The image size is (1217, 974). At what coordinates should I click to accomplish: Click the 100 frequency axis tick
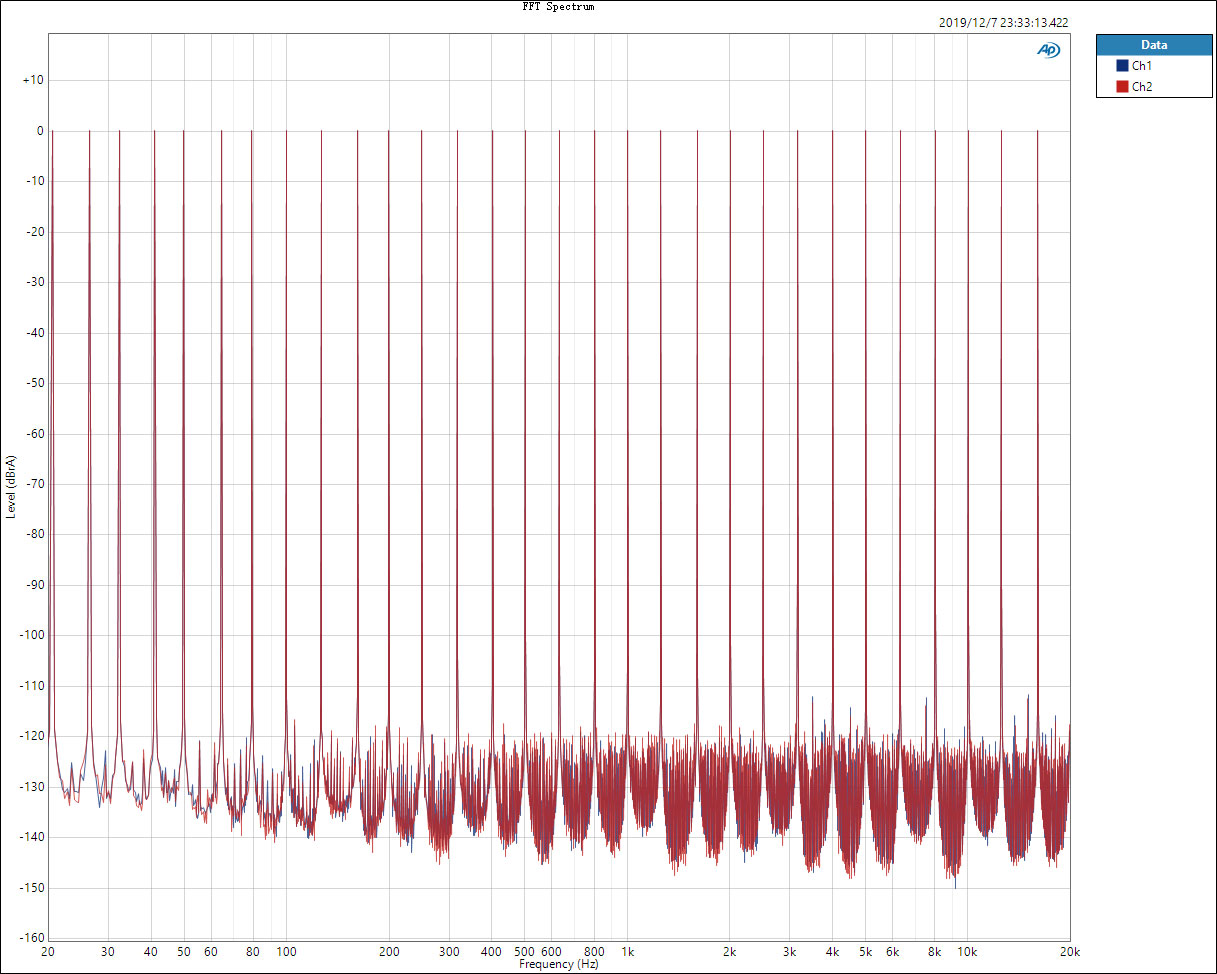click(x=286, y=952)
